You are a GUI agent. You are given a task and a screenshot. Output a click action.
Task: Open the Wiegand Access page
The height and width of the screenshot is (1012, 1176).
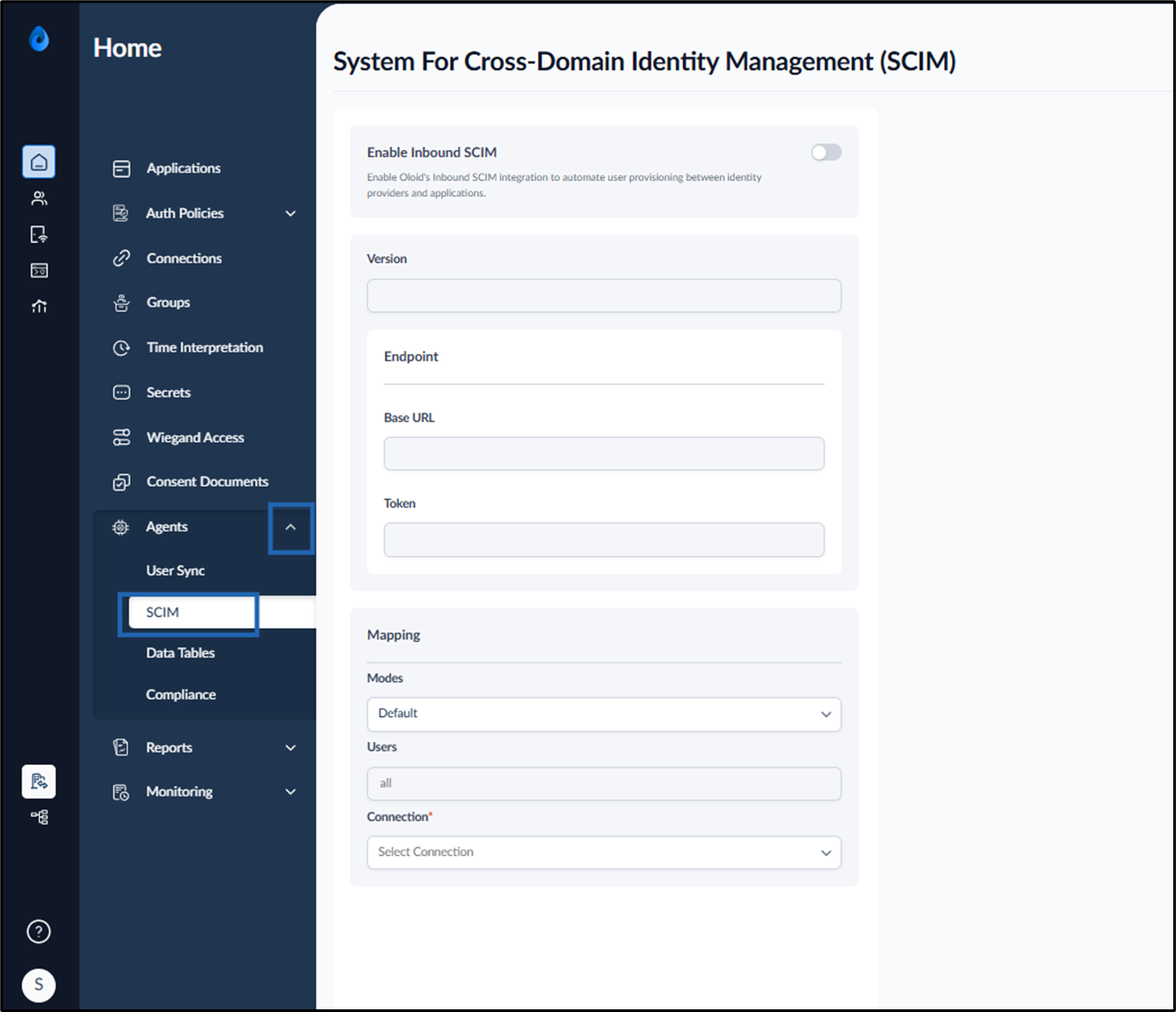coord(195,438)
